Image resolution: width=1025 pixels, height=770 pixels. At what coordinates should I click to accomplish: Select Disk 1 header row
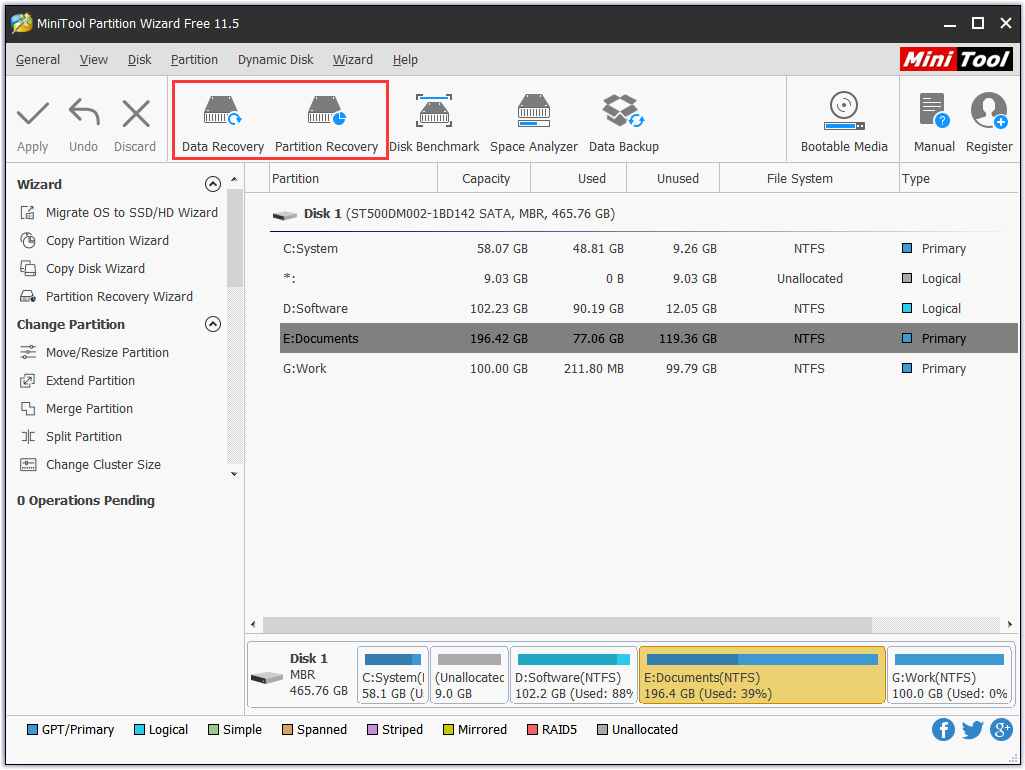coord(643,214)
